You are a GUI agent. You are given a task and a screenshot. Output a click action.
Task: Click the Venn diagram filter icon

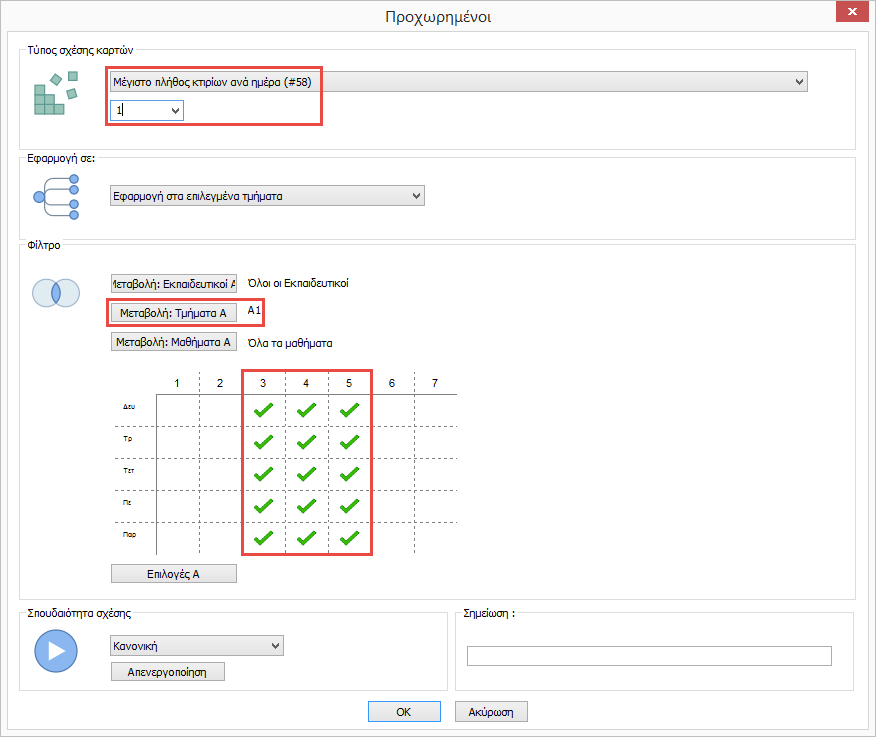coord(56,293)
